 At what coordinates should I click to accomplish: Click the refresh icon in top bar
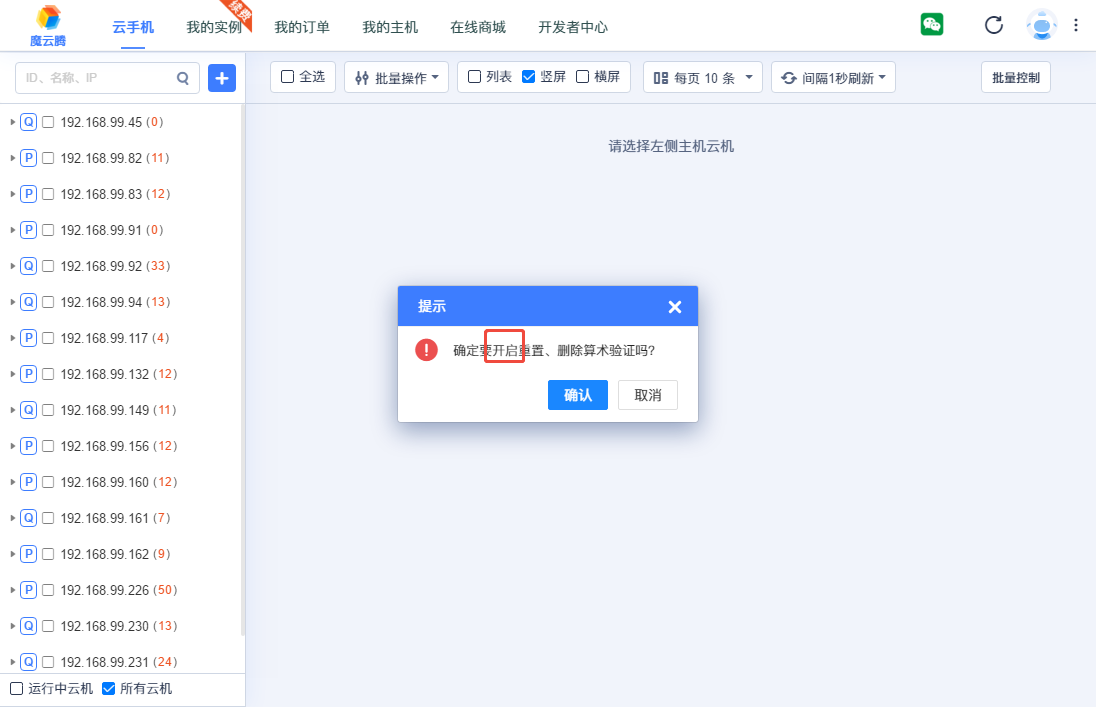[x=993, y=25]
